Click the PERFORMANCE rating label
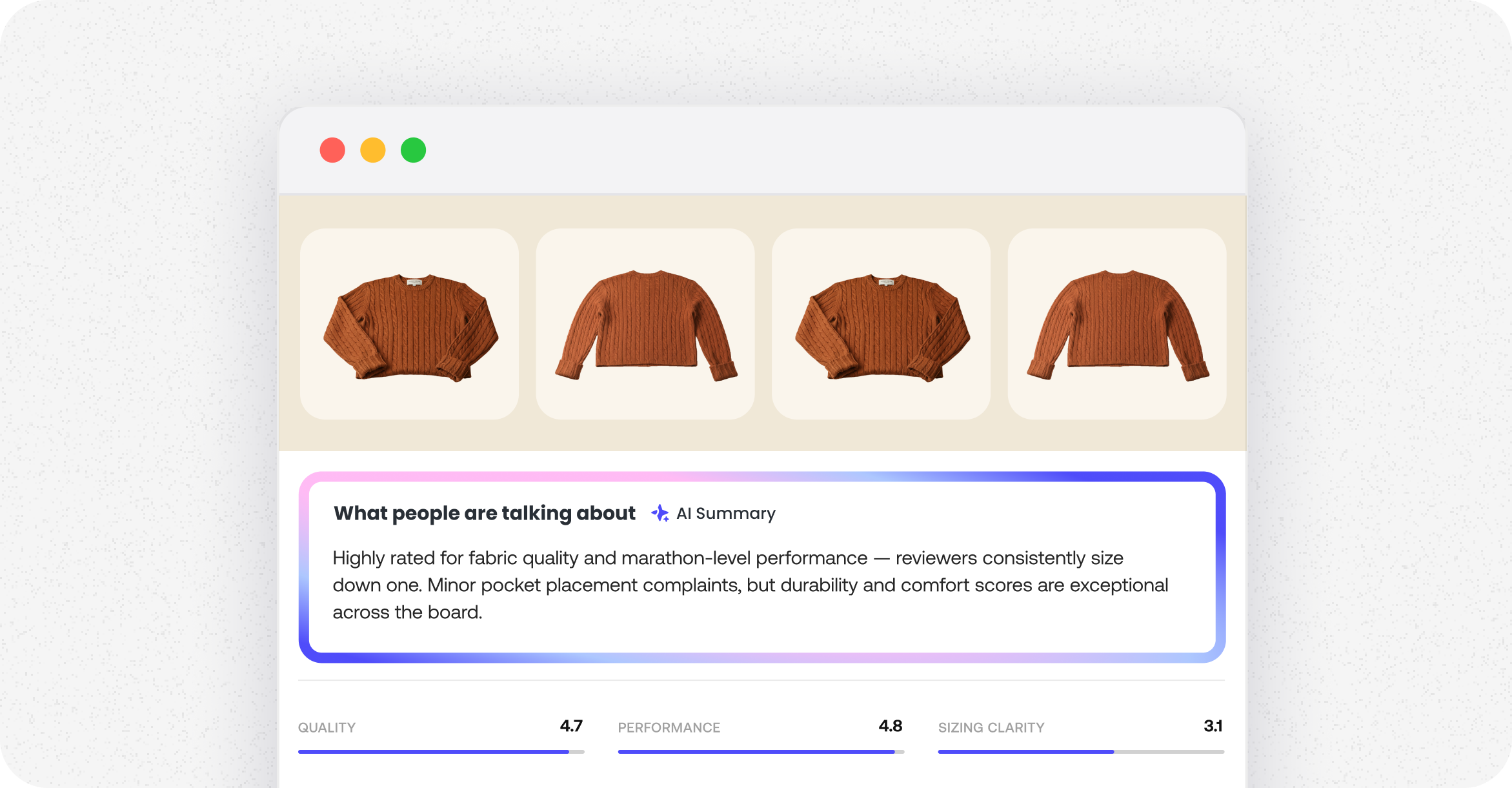This screenshot has height=788, width=1512. (x=669, y=727)
